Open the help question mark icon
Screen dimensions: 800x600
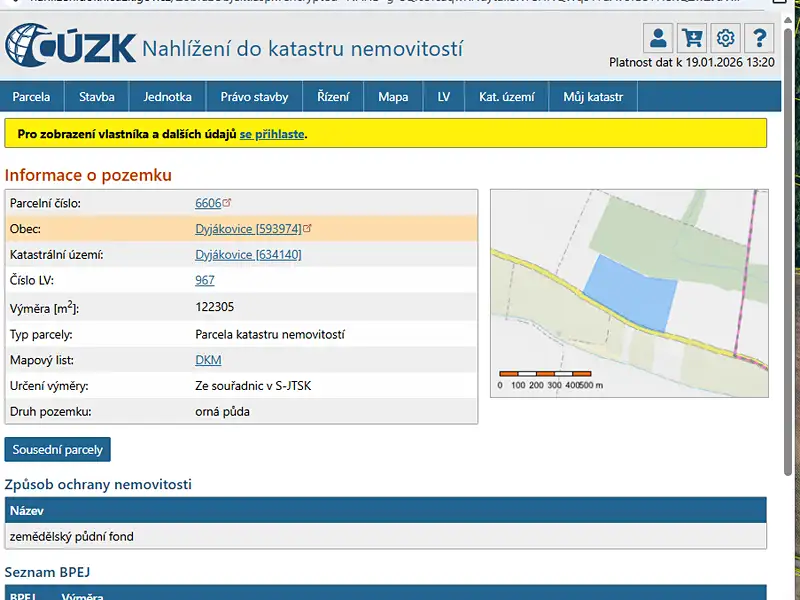pos(759,38)
